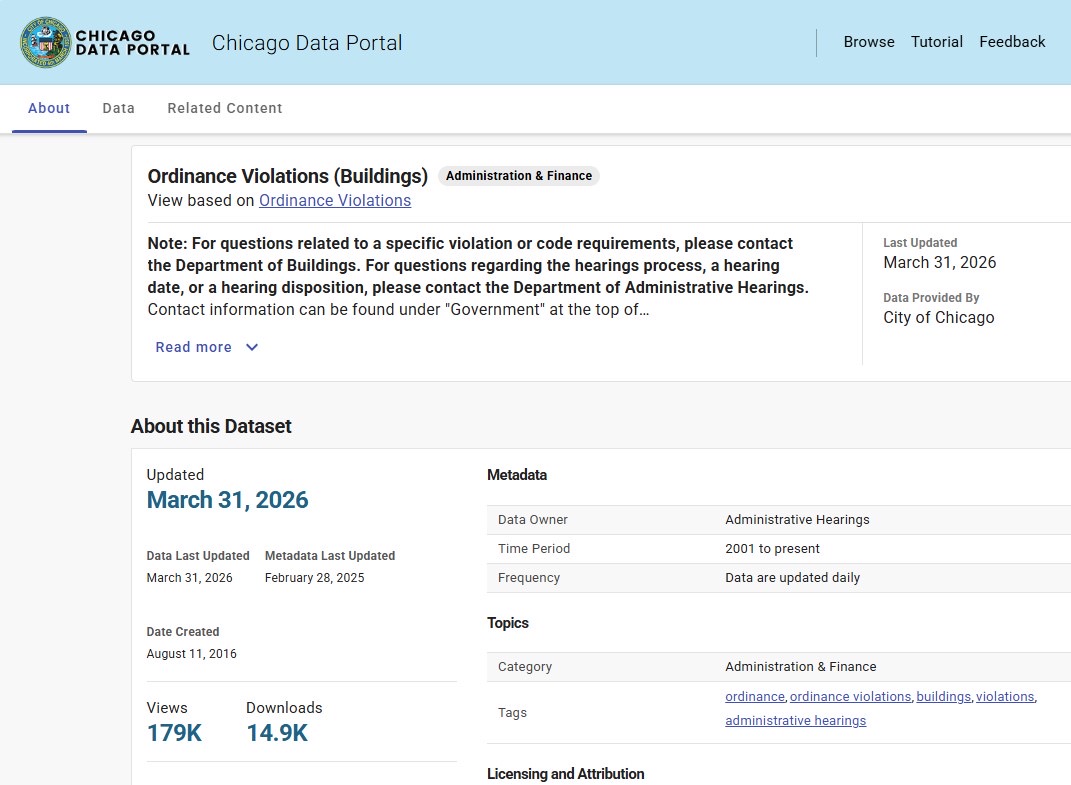Select the About tab
The image size is (1071, 785).
[49, 108]
